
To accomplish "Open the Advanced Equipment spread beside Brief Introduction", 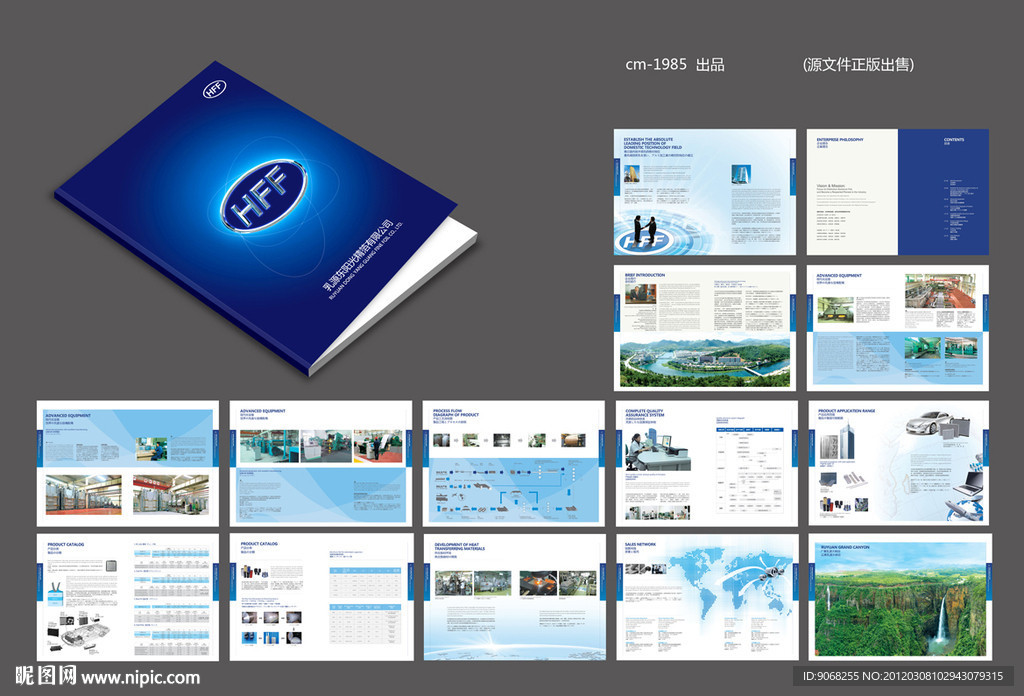I will coord(897,328).
